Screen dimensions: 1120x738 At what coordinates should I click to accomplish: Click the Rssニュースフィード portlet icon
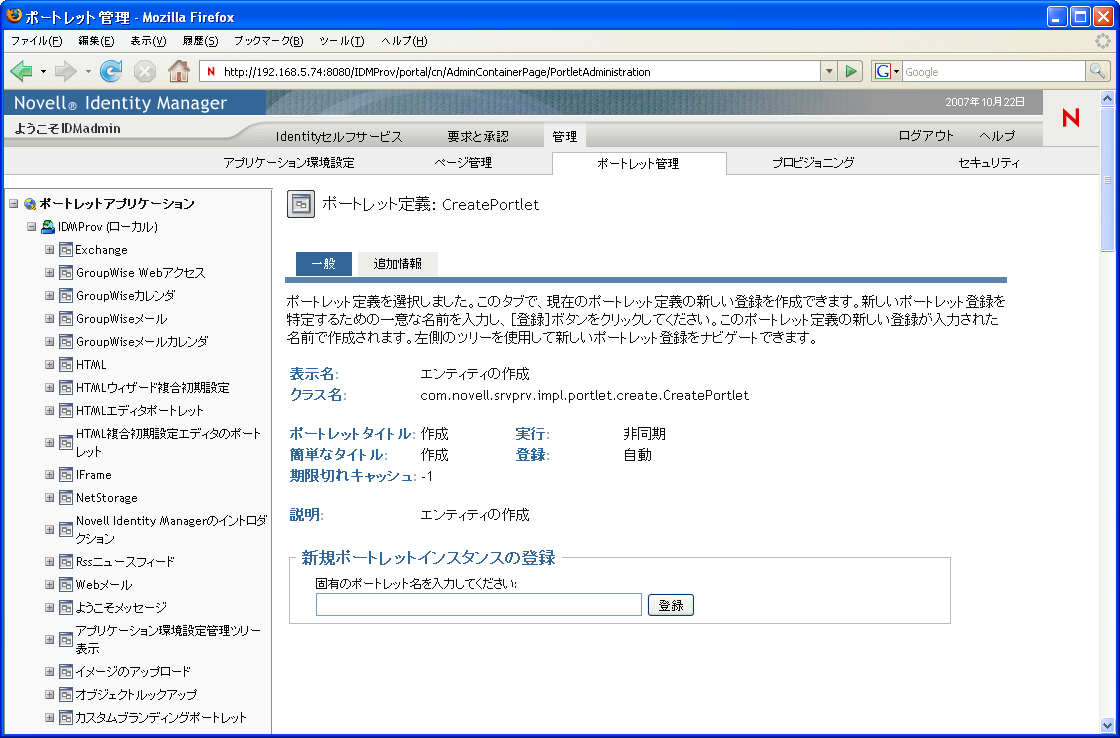66,562
